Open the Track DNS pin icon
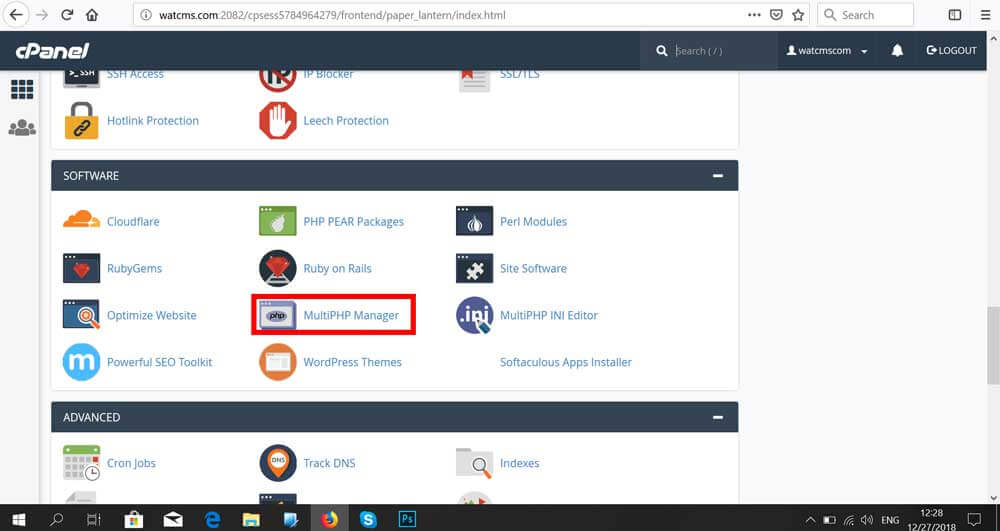Viewport: 1000px width, 531px height. coord(277,463)
